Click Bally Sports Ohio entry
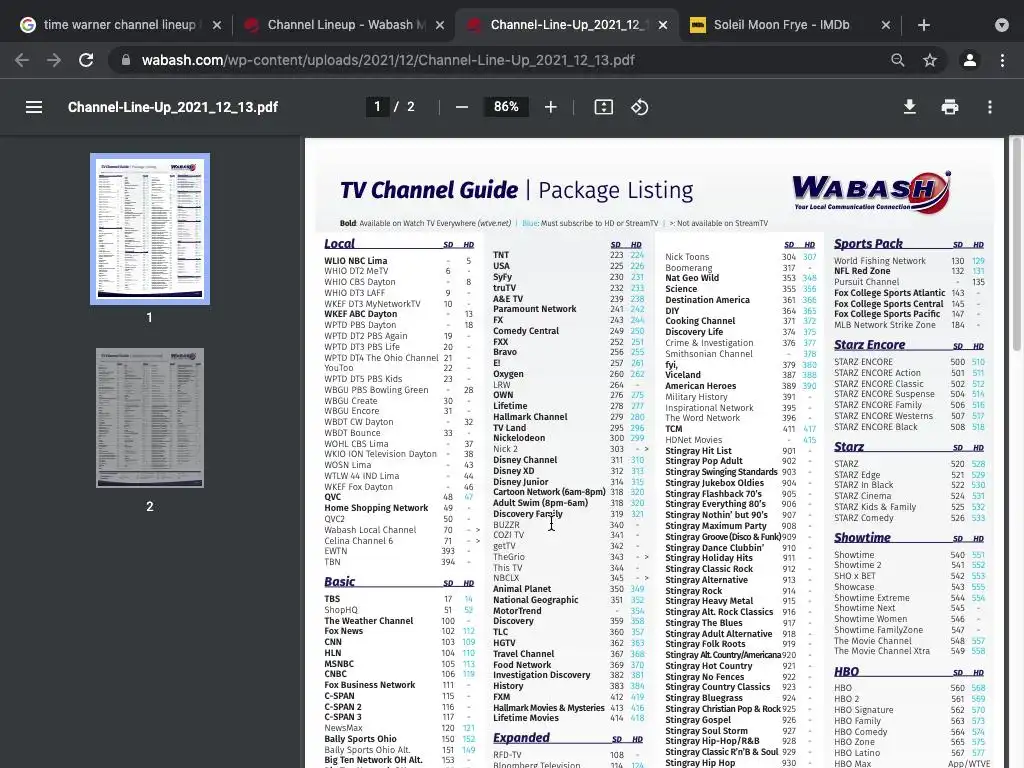1024x768 pixels. [360, 739]
